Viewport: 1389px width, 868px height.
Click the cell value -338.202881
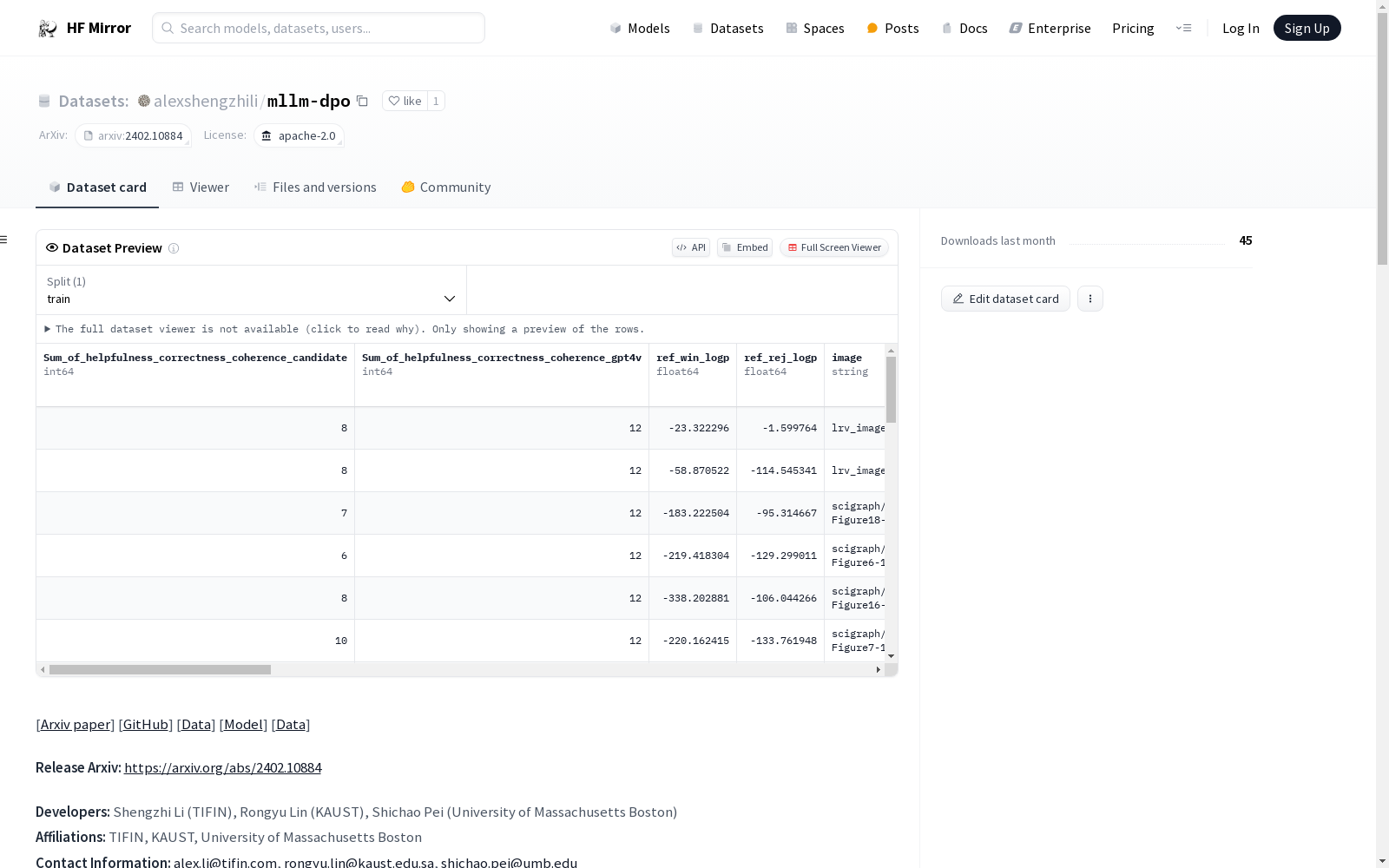pos(695,598)
